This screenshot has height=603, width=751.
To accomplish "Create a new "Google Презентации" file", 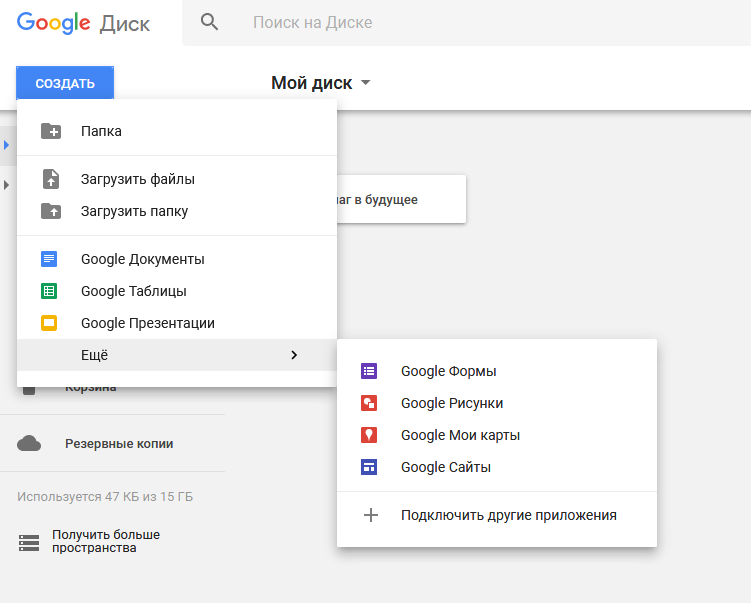I will [177, 323].
